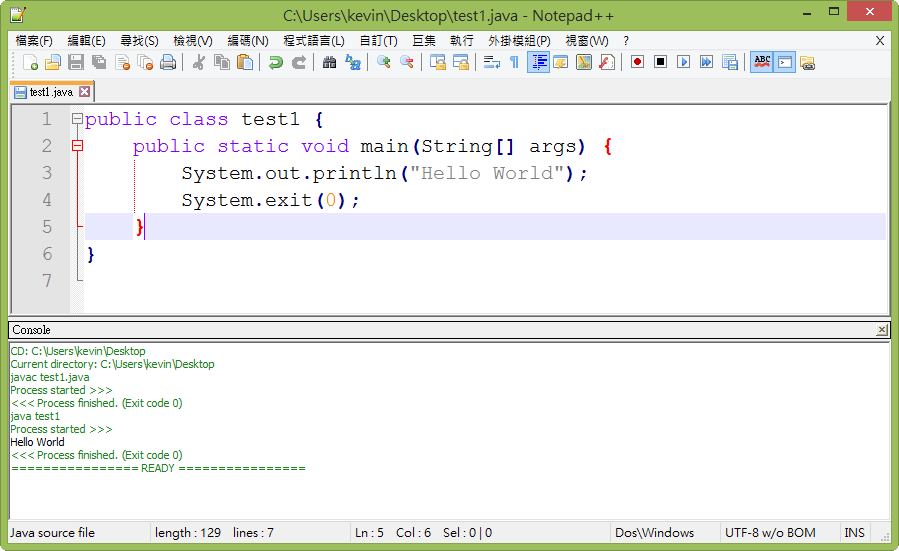Collapse the main method fold marker on line 2

pyautogui.click(x=77, y=146)
